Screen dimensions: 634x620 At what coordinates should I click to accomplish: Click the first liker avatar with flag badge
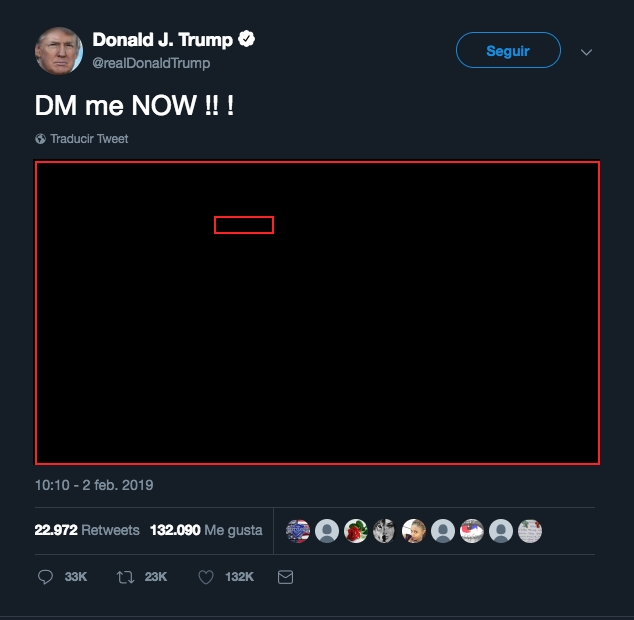[298, 531]
